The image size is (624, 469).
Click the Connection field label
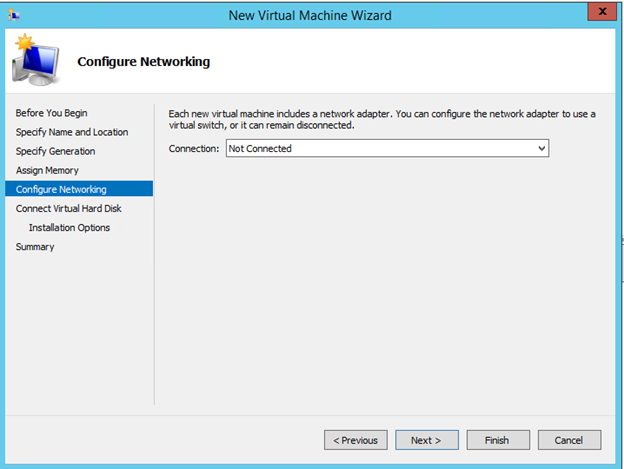tap(193, 148)
